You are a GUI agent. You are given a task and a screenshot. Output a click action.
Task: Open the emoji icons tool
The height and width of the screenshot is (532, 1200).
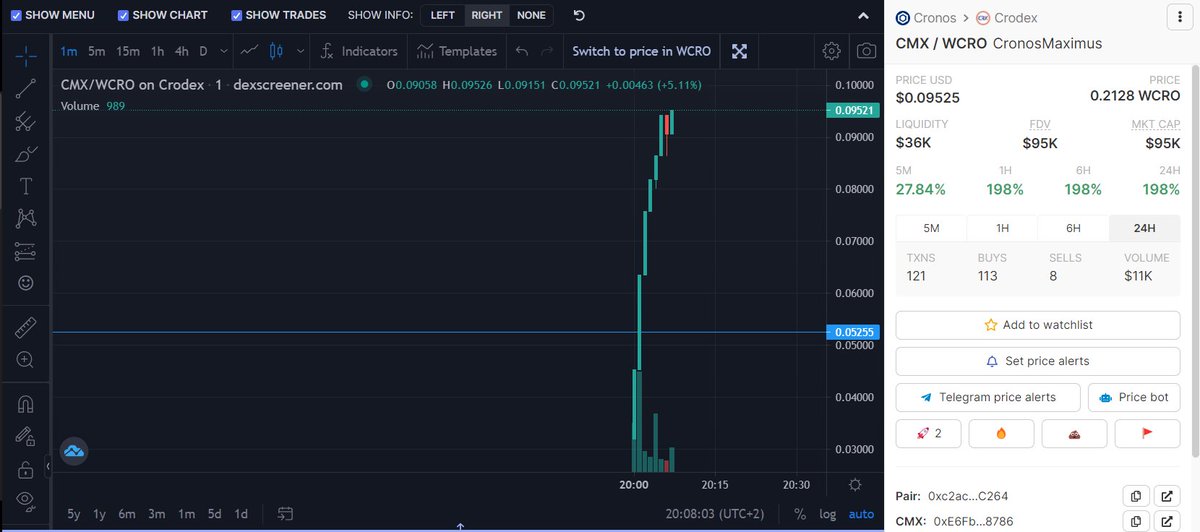(26, 283)
